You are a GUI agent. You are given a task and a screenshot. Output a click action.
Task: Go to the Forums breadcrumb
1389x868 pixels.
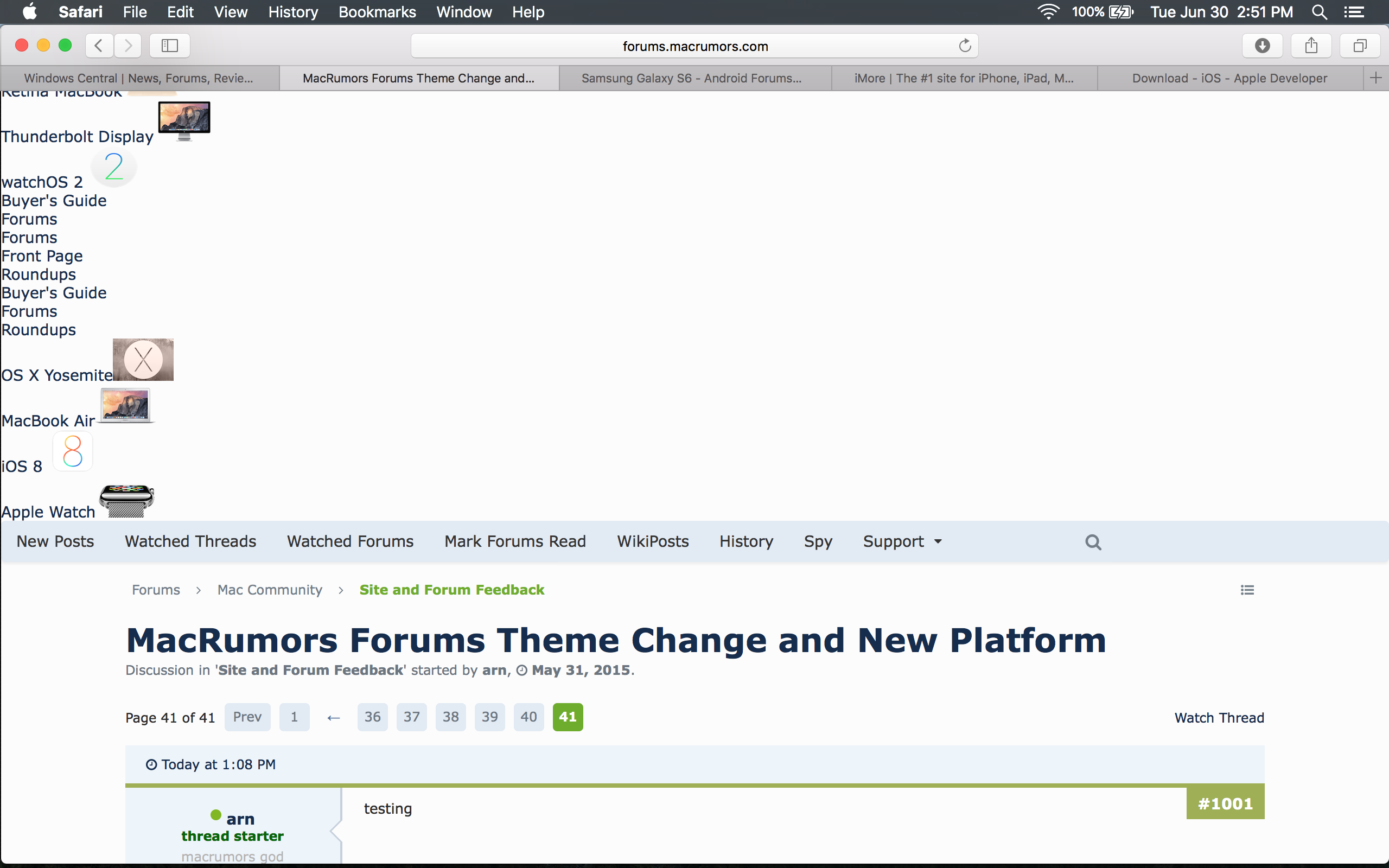point(156,590)
